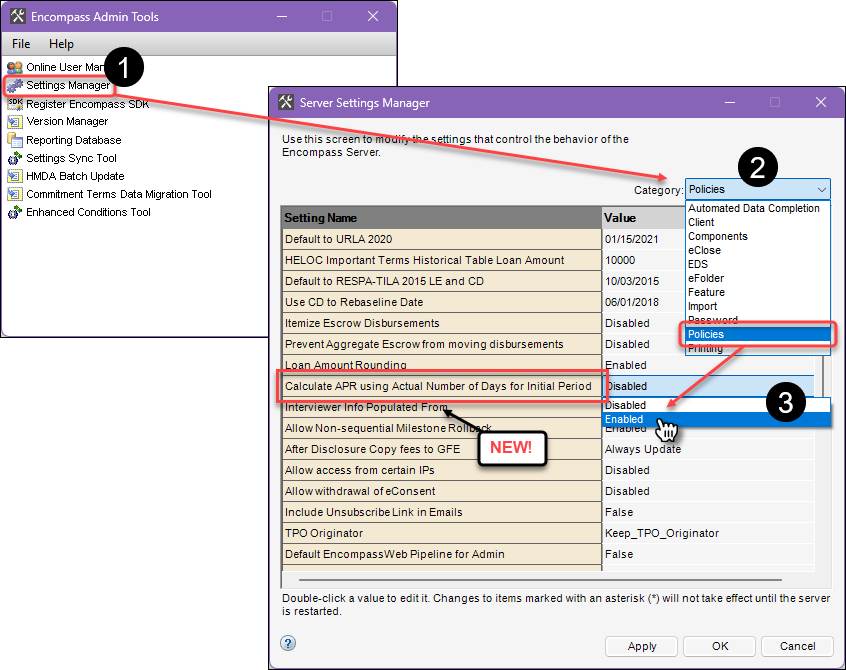The width and height of the screenshot is (846, 670).
Task: Click the Version Manager icon
Action: 15,121
